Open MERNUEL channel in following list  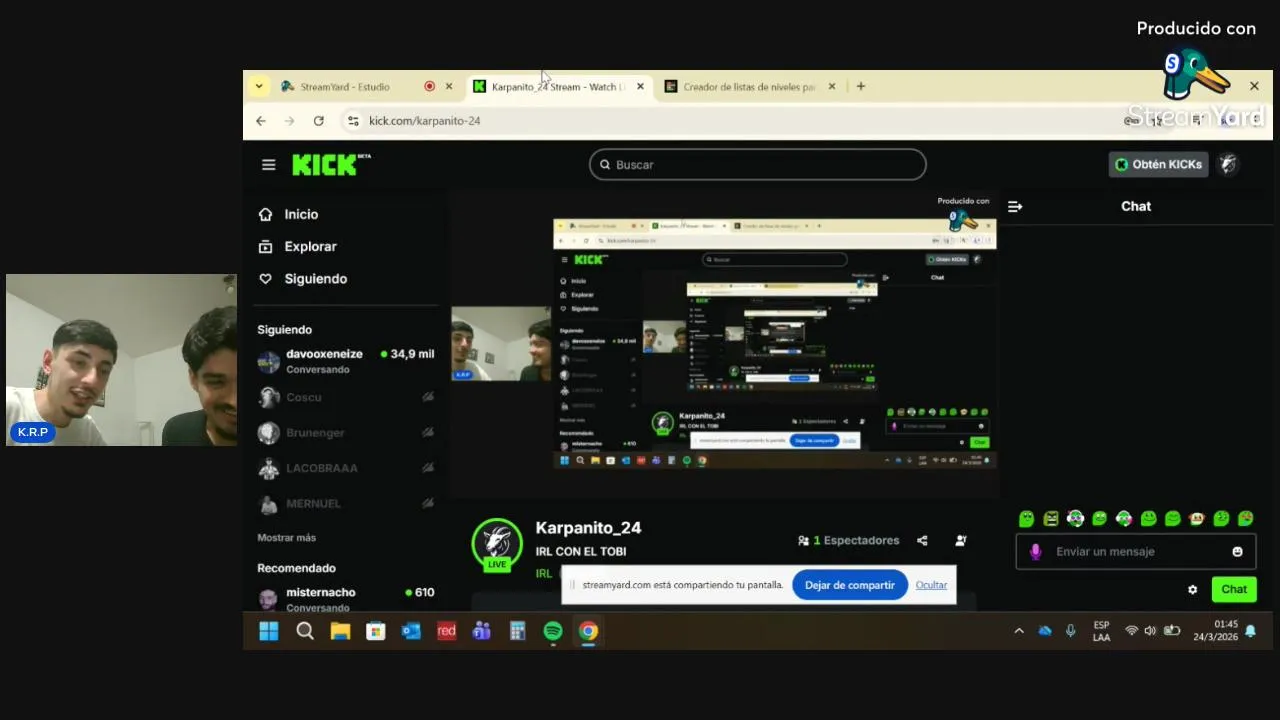point(346,504)
